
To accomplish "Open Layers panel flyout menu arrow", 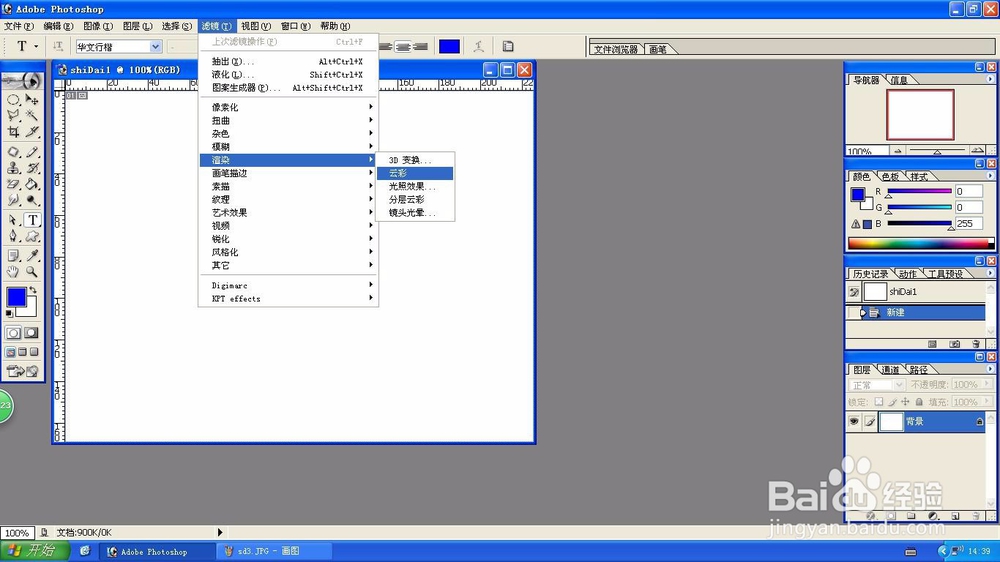I will click(x=990, y=369).
